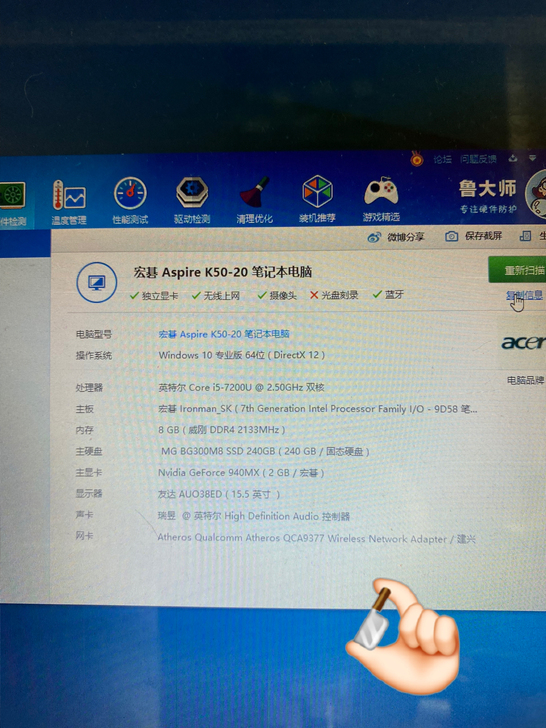Click the 宏碁 Ironman_SK motherboard value
The width and height of the screenshot is (546, 728).
(x=318, y=409)
